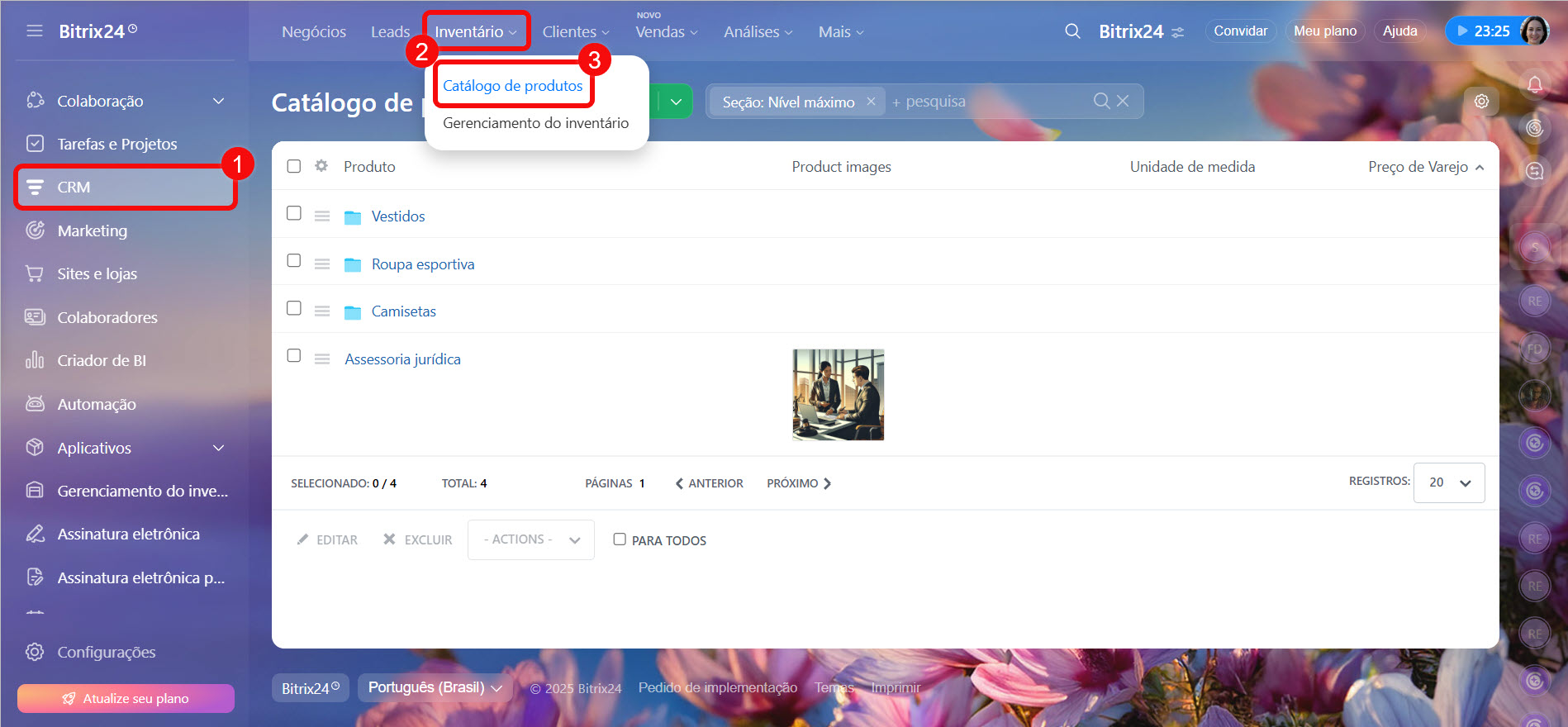
Task: Open Sites e lojas cart icon
Action: pyautogui.click(x=35, y=273)
